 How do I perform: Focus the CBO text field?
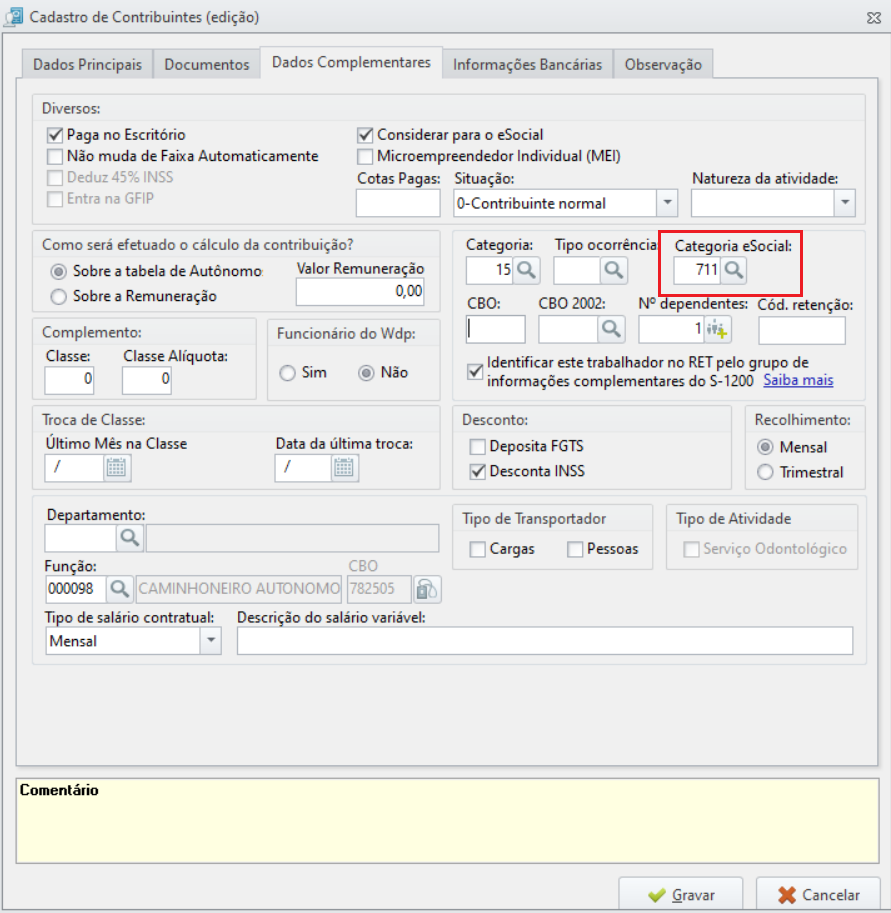(496, 330)
